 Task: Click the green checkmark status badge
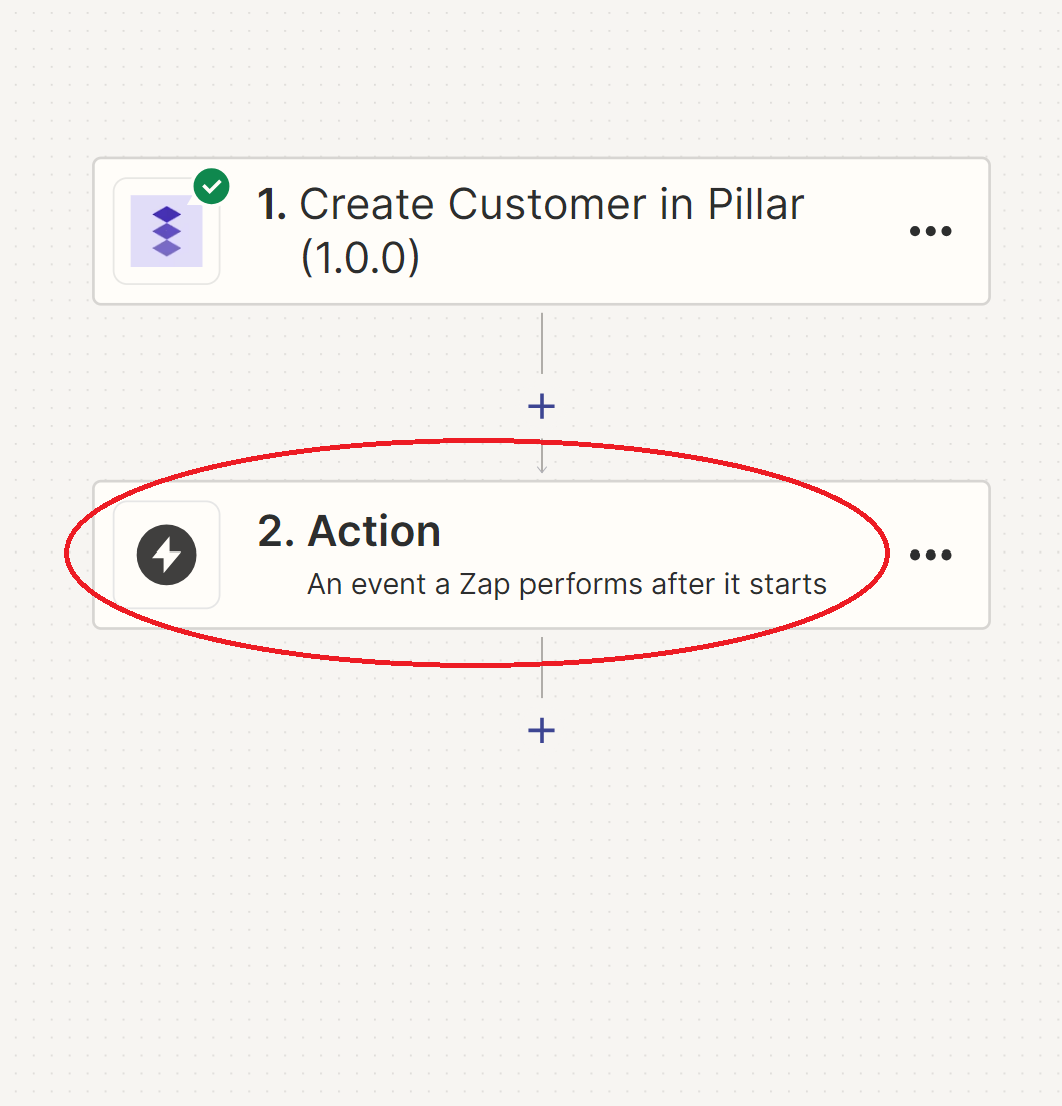(212, 186)
